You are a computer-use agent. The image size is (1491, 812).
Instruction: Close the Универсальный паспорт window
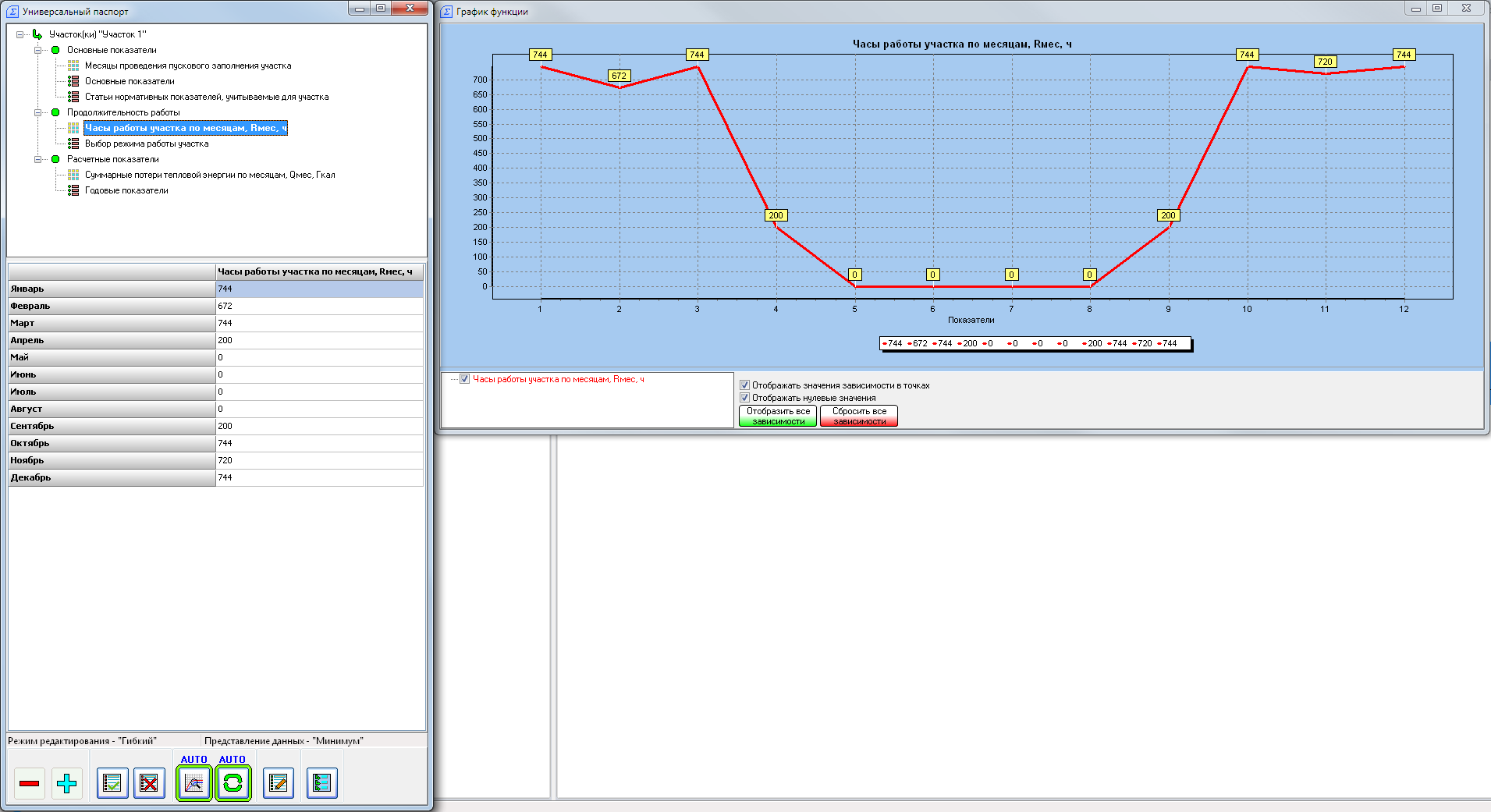409,9
